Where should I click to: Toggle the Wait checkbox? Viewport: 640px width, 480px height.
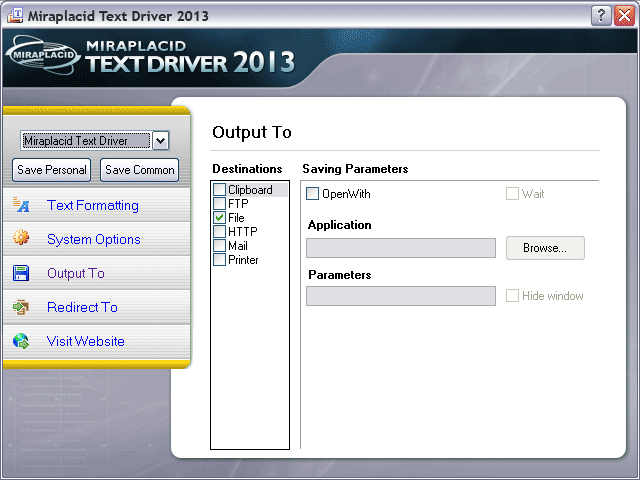click(x=512, y=193)
